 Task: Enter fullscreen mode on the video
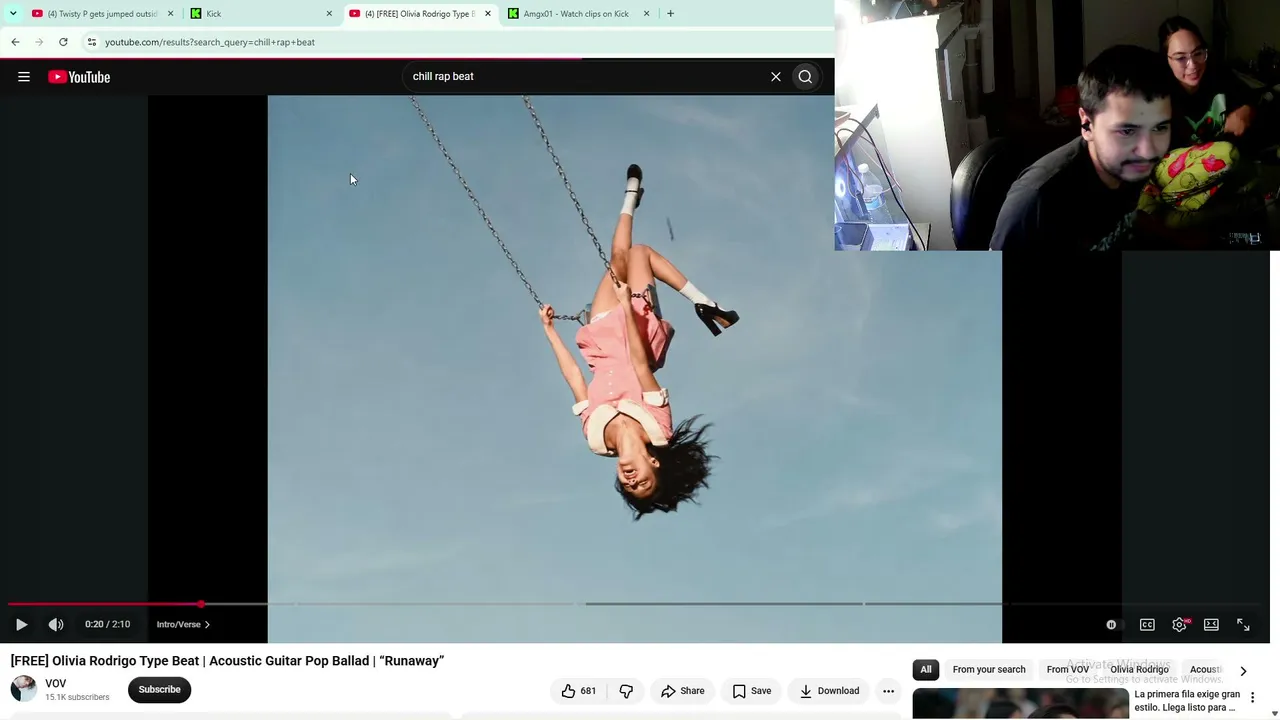[x=1243, y=624]
